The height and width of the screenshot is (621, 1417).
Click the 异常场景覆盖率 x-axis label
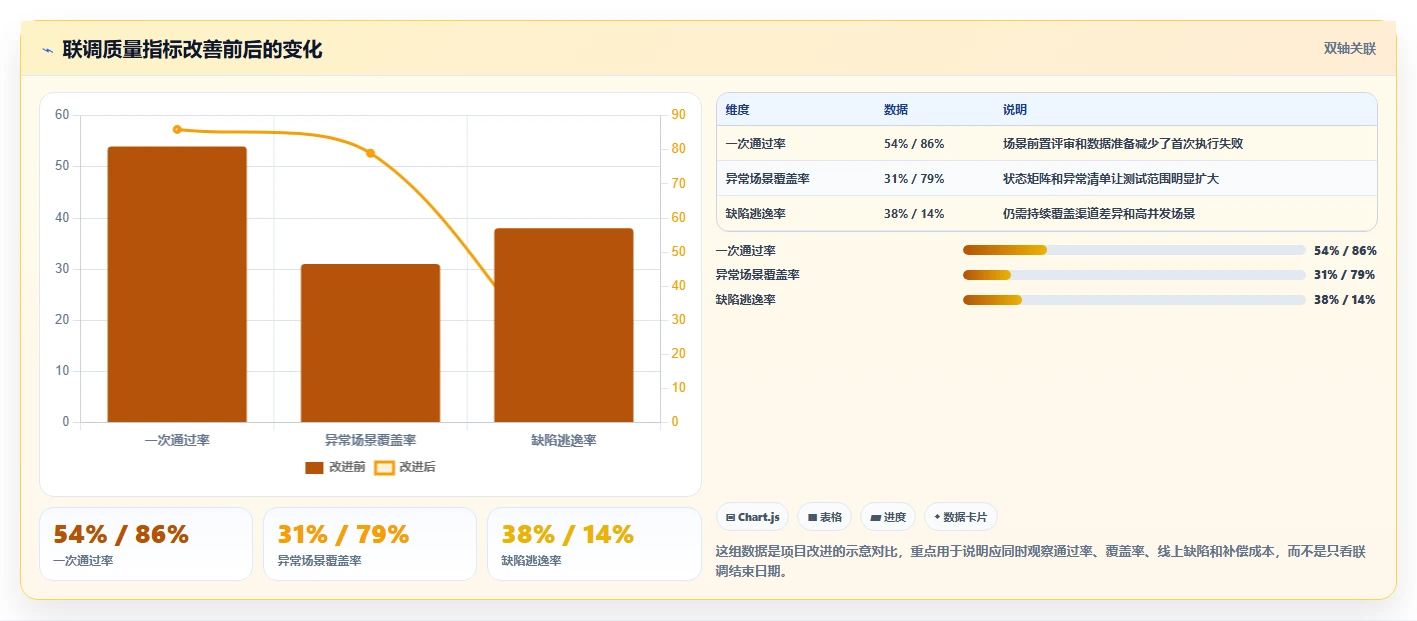[x=370, y=440]
